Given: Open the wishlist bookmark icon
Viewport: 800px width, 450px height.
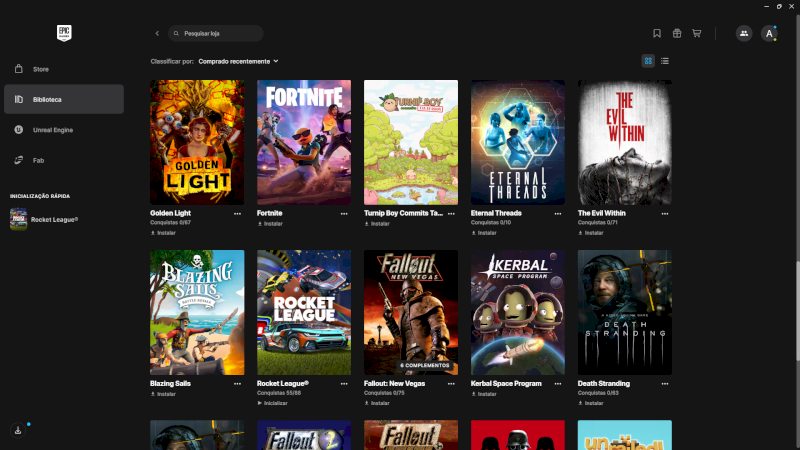Looking at the screenshot, I should pos(657,33).
